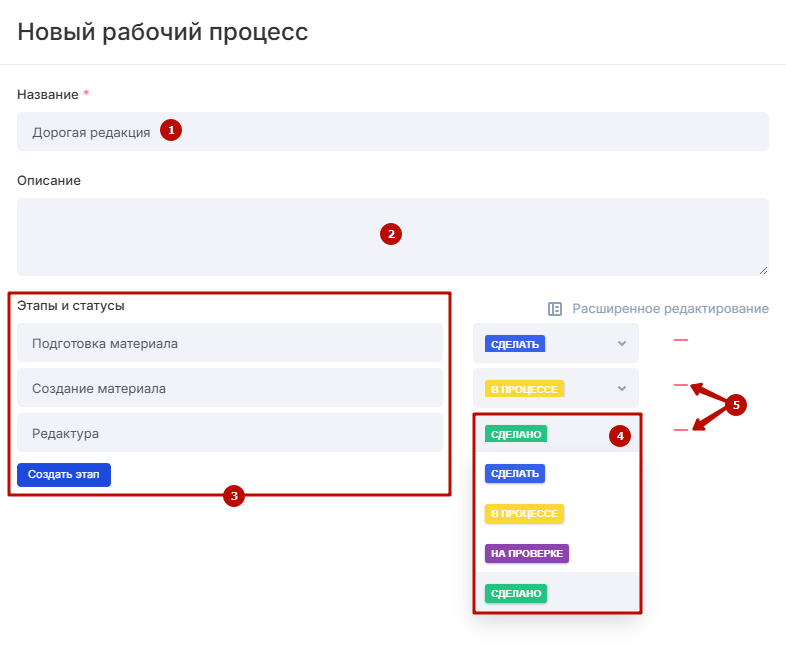Click yellow В ПРОЦЕССЕ badge in second row

coord(524,388)
